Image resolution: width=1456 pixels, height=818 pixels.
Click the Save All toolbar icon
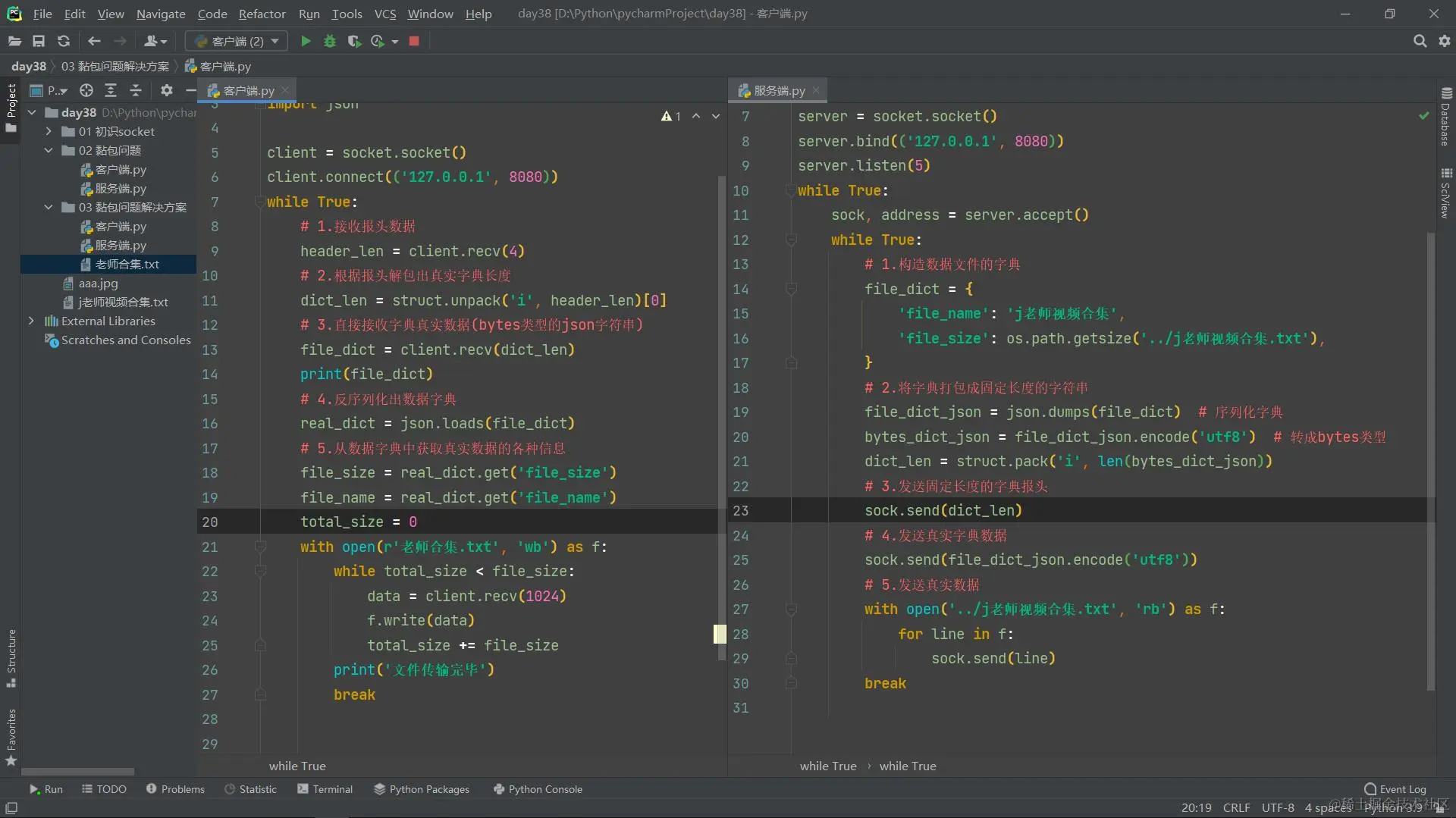(x=39, y=41)
